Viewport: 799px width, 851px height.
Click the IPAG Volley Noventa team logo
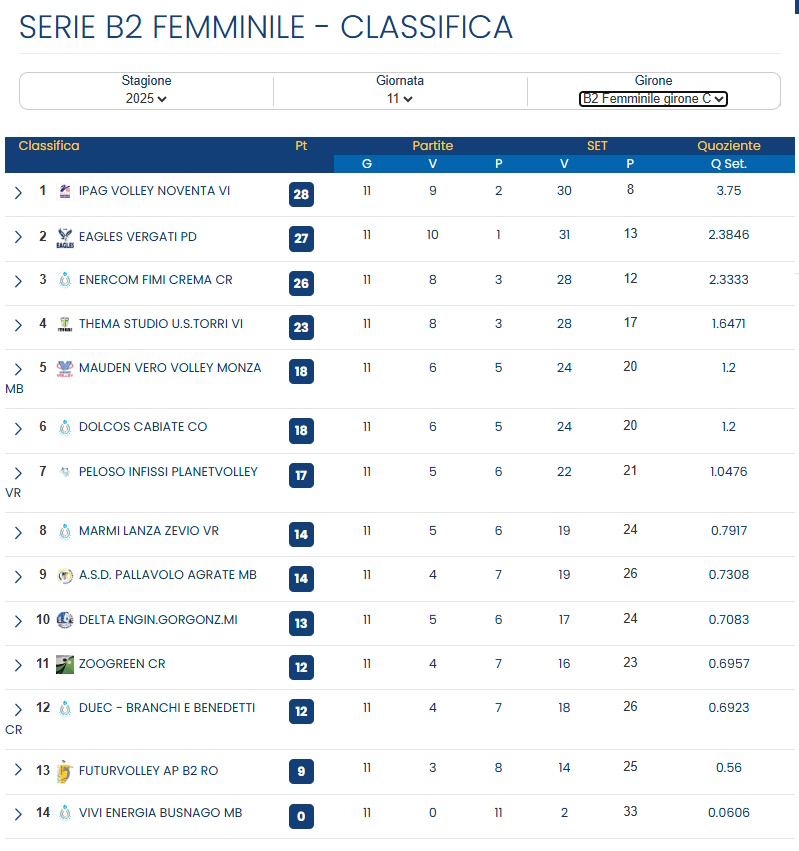65,191
